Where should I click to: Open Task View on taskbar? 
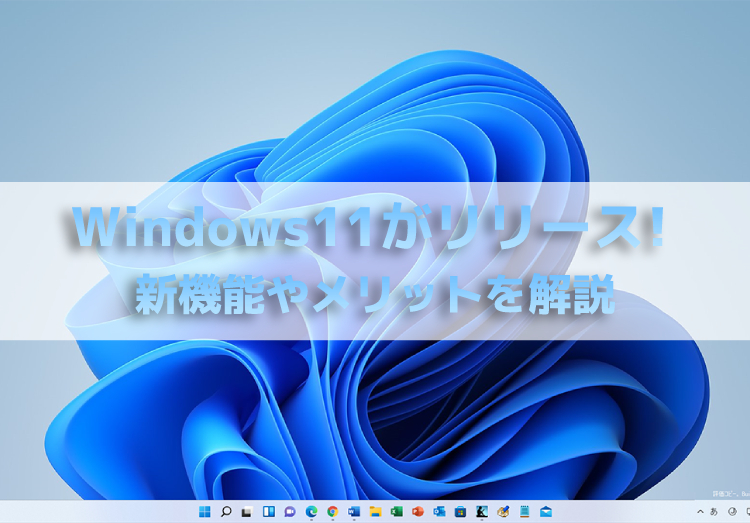(247, 512)
